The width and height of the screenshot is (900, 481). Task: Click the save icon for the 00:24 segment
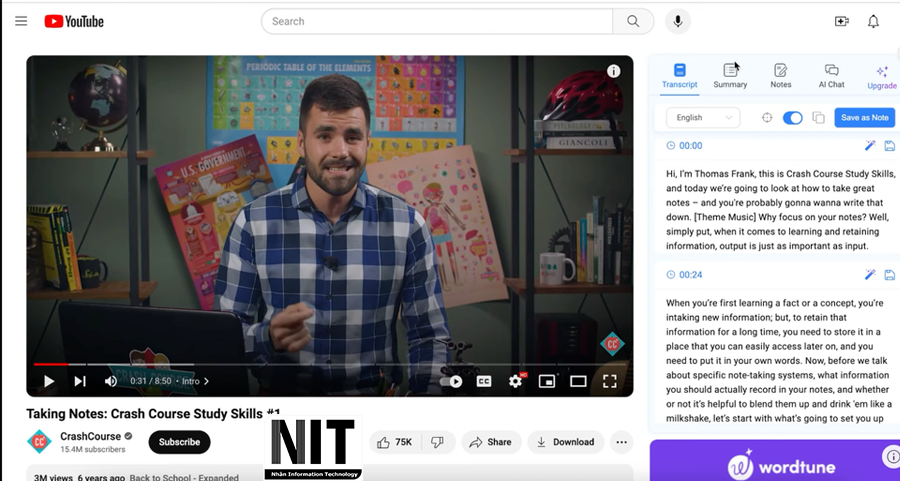tap(889, 275)
